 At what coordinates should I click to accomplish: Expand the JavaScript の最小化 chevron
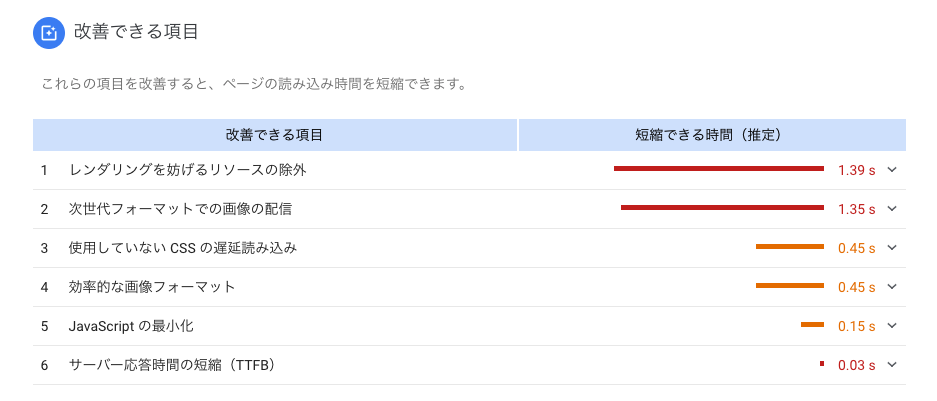(892, 326)
